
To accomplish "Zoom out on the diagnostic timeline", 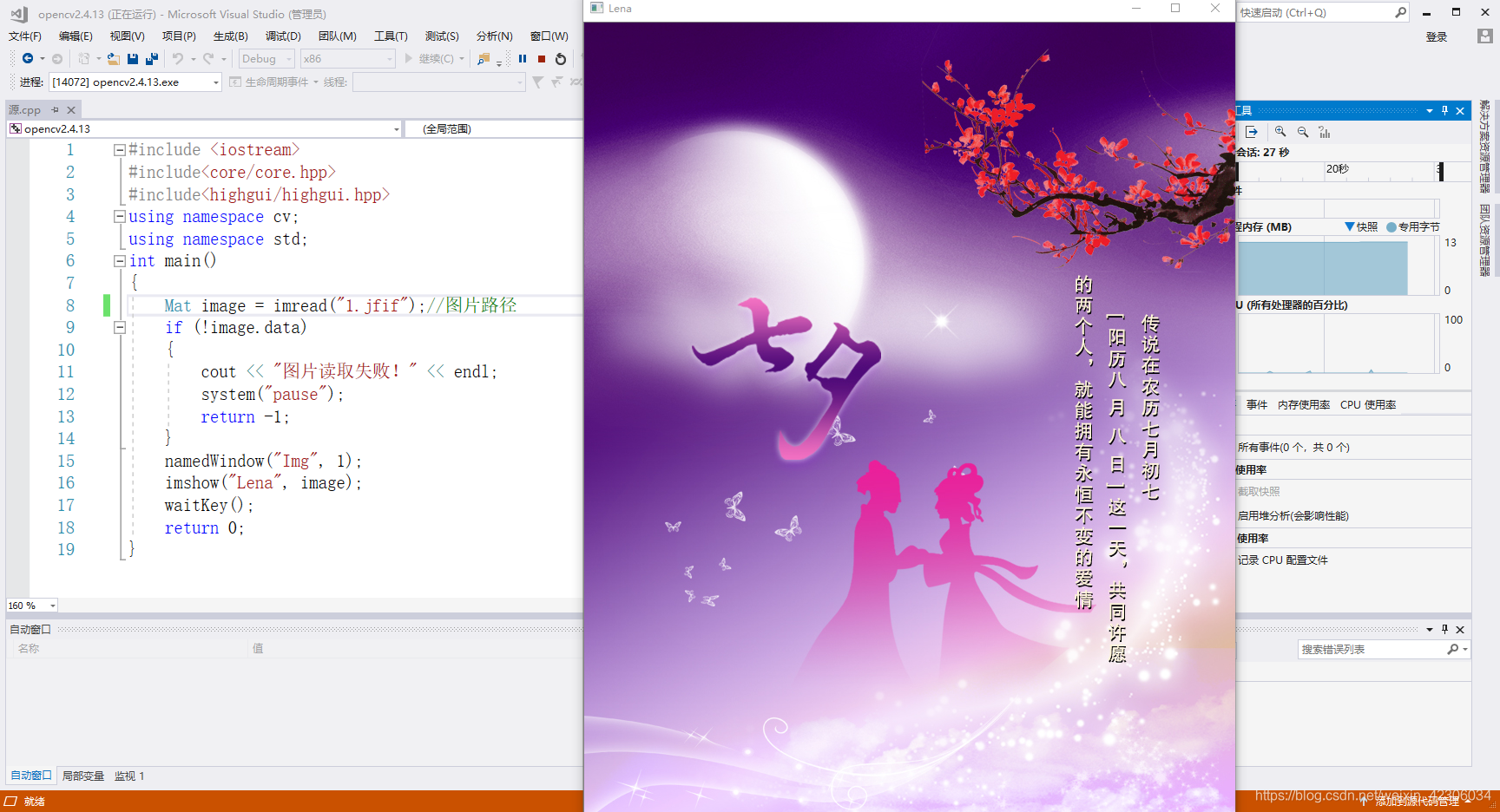I will [x=1303, y=132].
